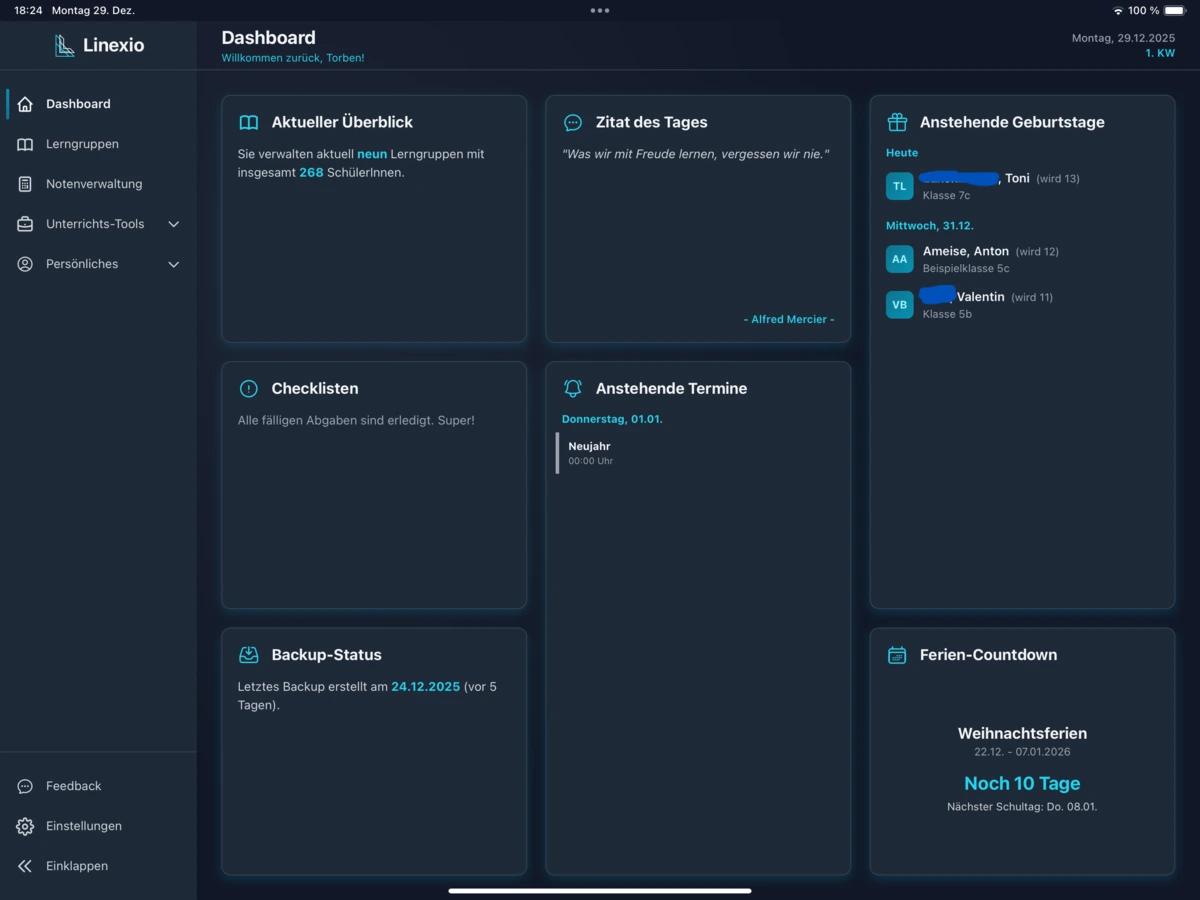Expand the Unterrichts-Tools chevron
The height and width of the screenshot is (900, 1200).
173,224
